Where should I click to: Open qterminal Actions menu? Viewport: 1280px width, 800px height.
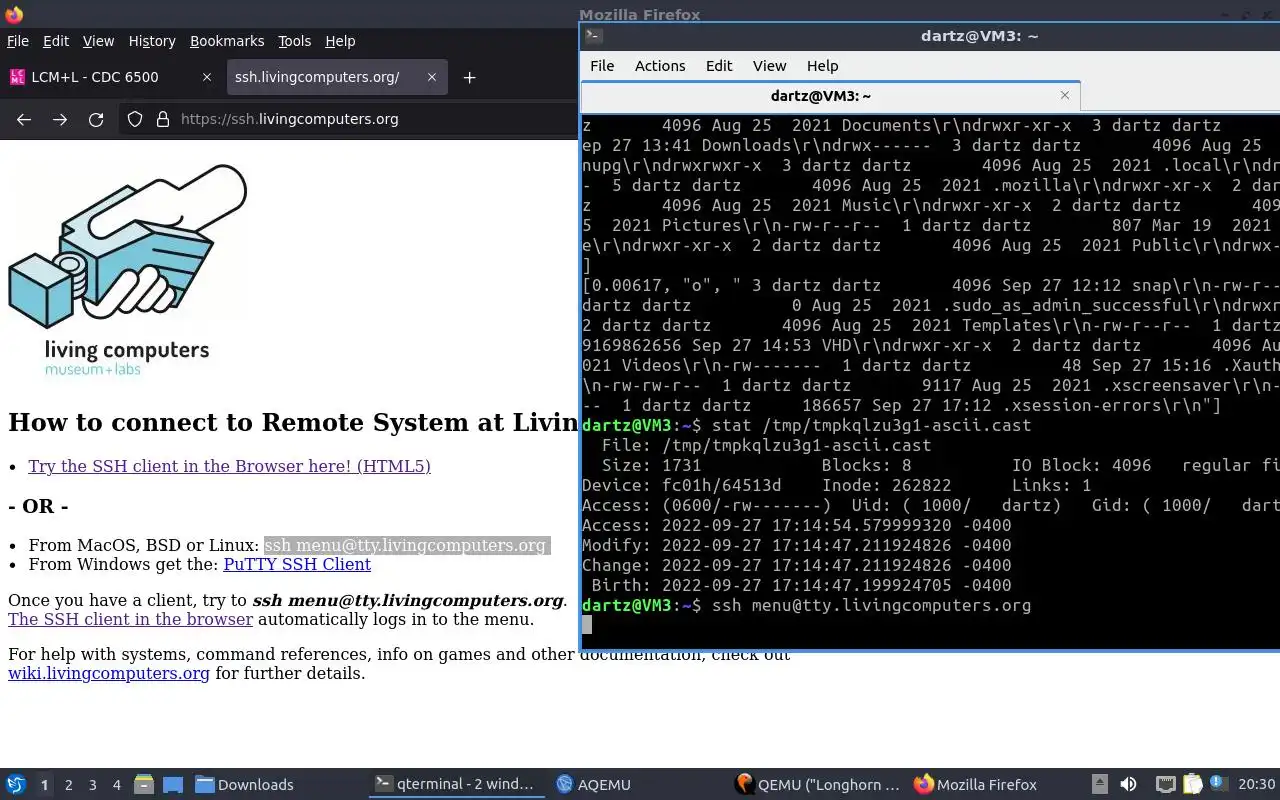[x=660, y=66]
